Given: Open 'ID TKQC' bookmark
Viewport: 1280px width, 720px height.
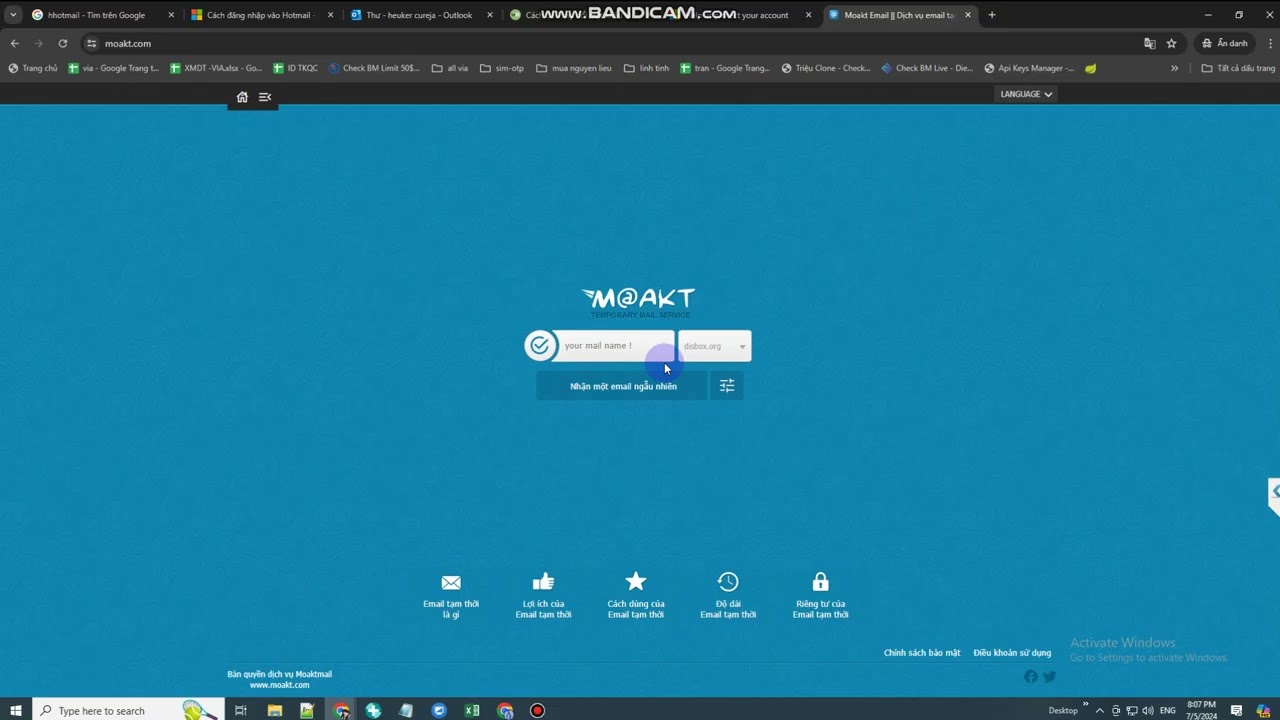Looking at the screenshot, I should tap(295, 68).
